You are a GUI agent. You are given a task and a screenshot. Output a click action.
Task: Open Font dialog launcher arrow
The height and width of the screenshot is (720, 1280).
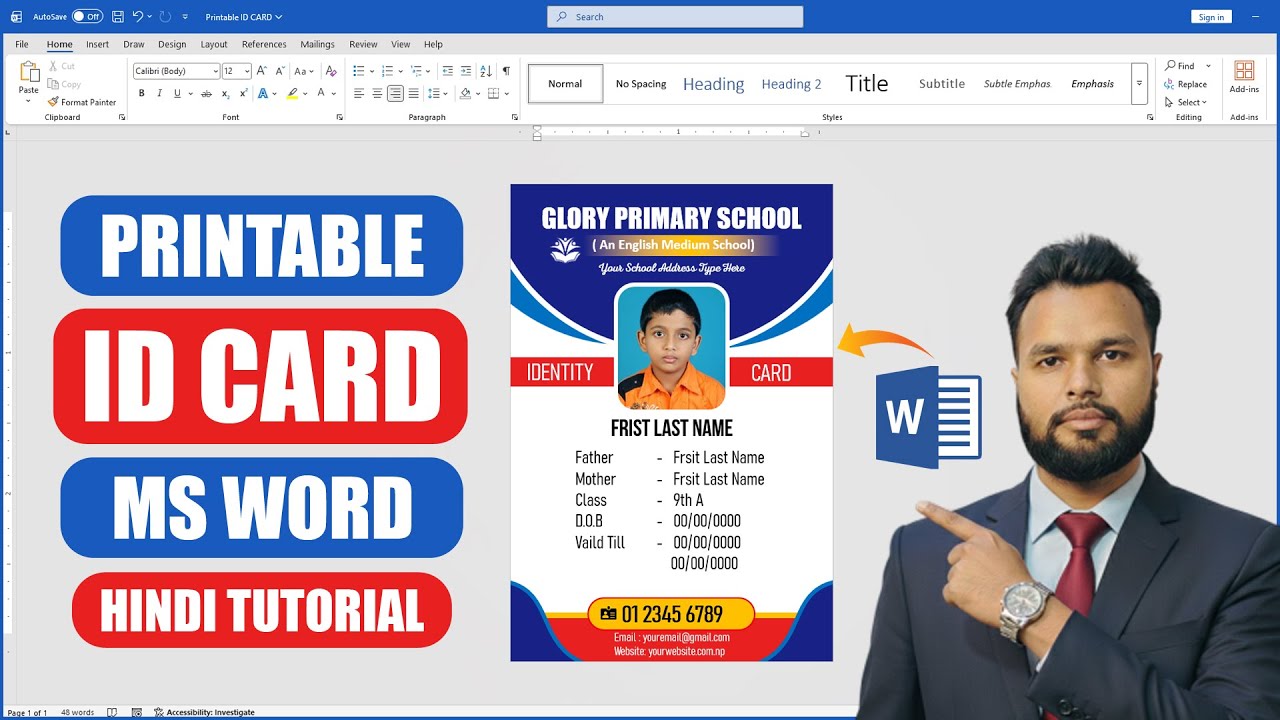[339, 117]
